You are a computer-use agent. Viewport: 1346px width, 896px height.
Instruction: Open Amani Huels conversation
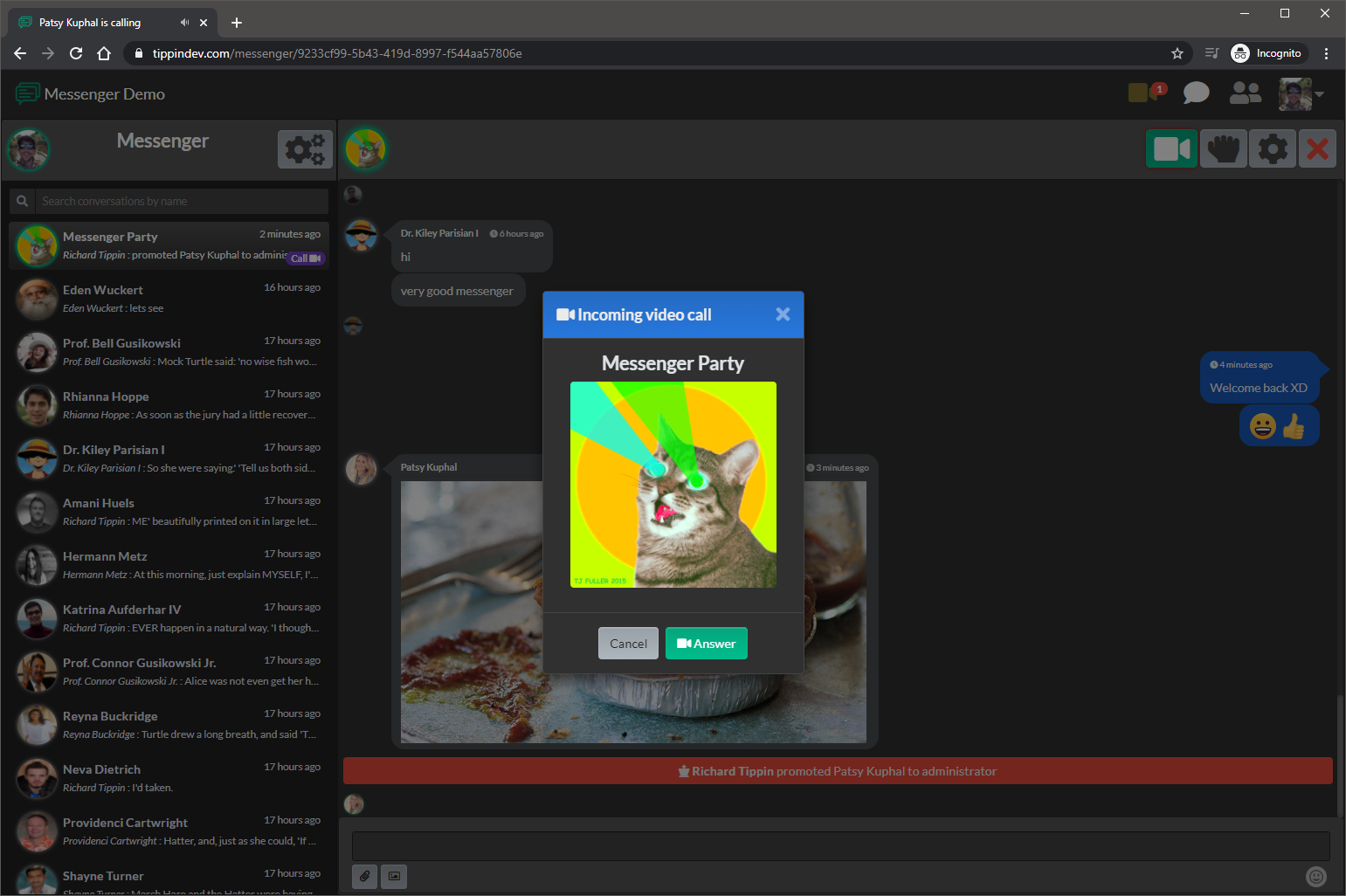point(170,512)
